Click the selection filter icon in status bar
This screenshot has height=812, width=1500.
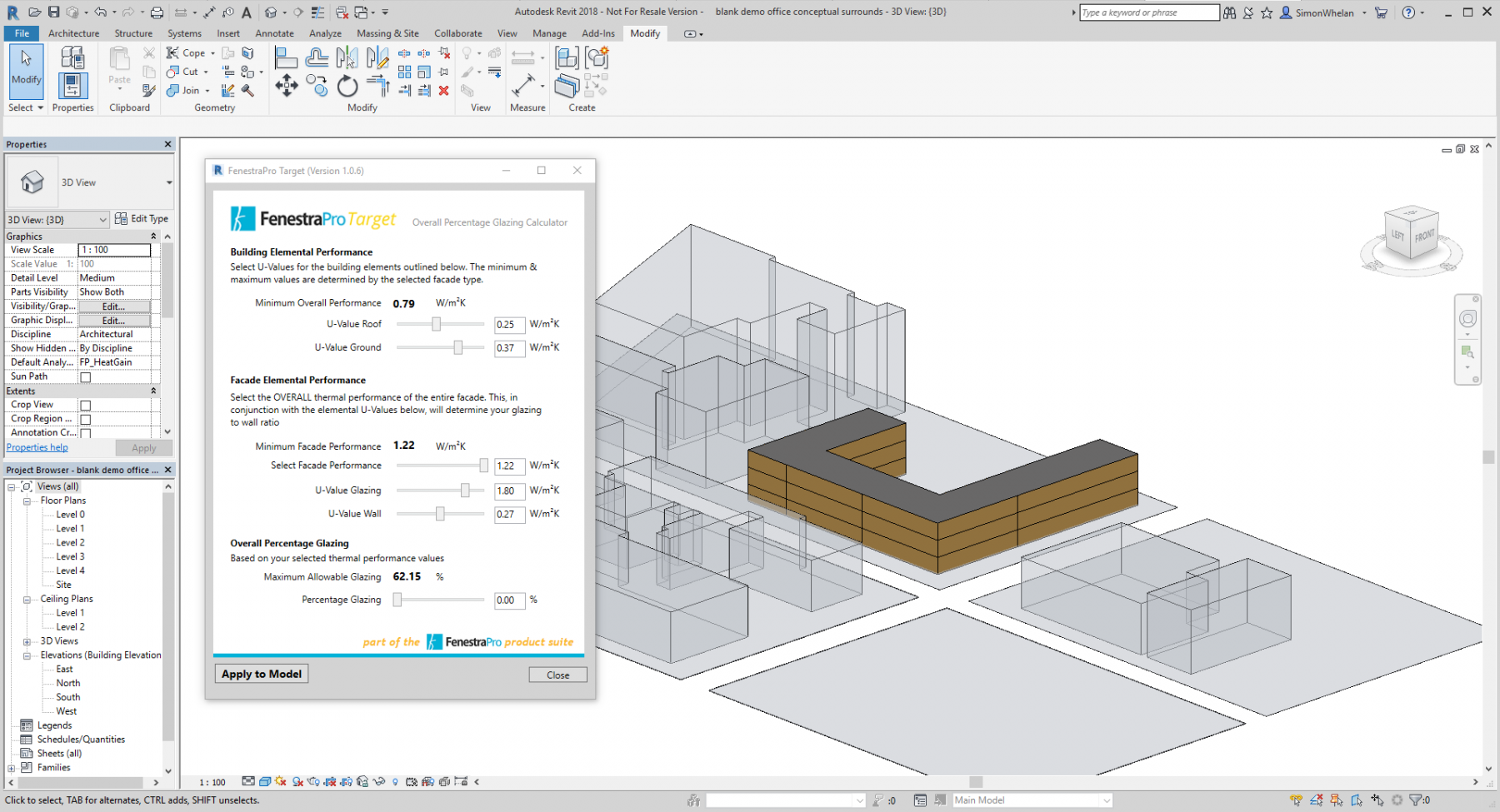pyautogui.click(x=1415, y=800)
